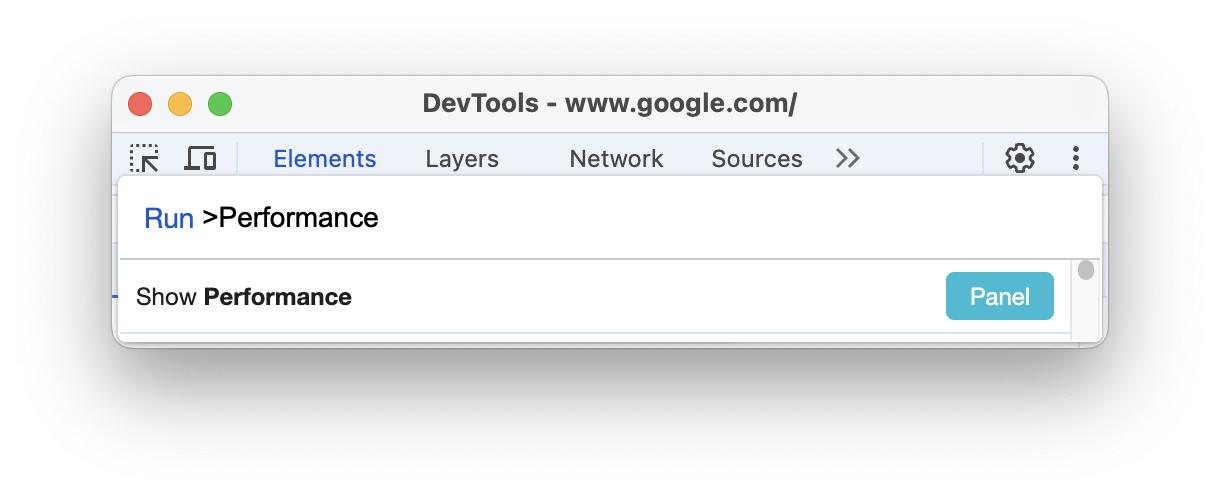Screen dimensions: 1220x496
Task: Click the DevTools window title text
Action: point(609,104)
